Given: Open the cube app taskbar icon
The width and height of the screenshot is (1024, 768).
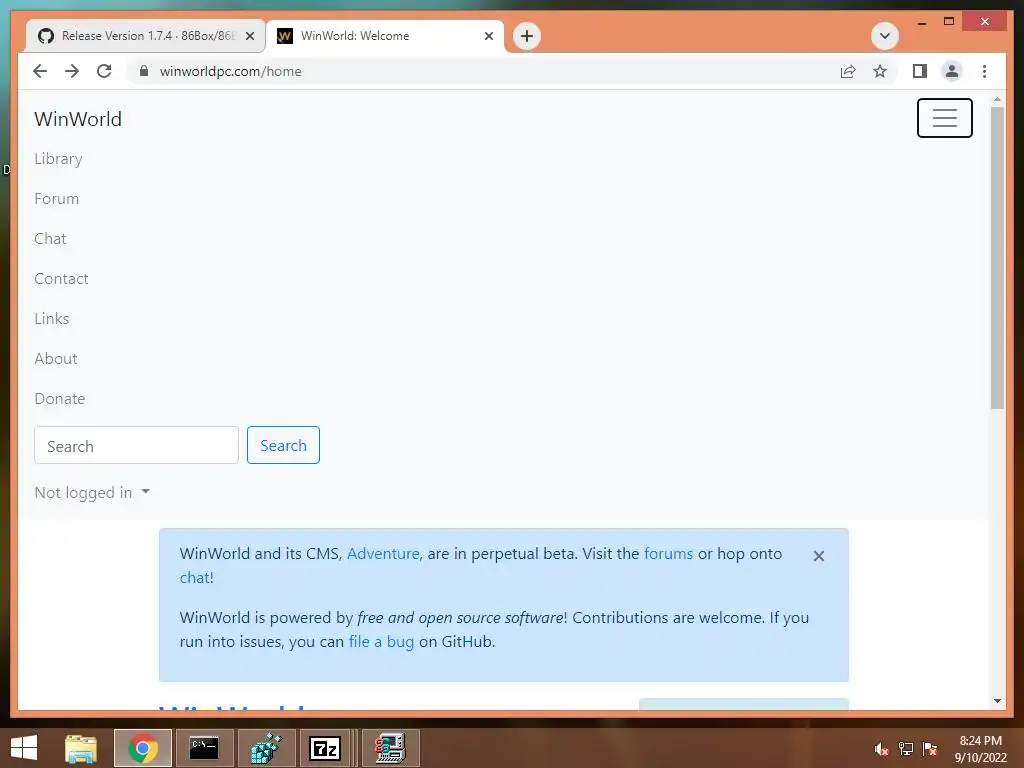Looking at the screenshot, I should click(266, 748).
